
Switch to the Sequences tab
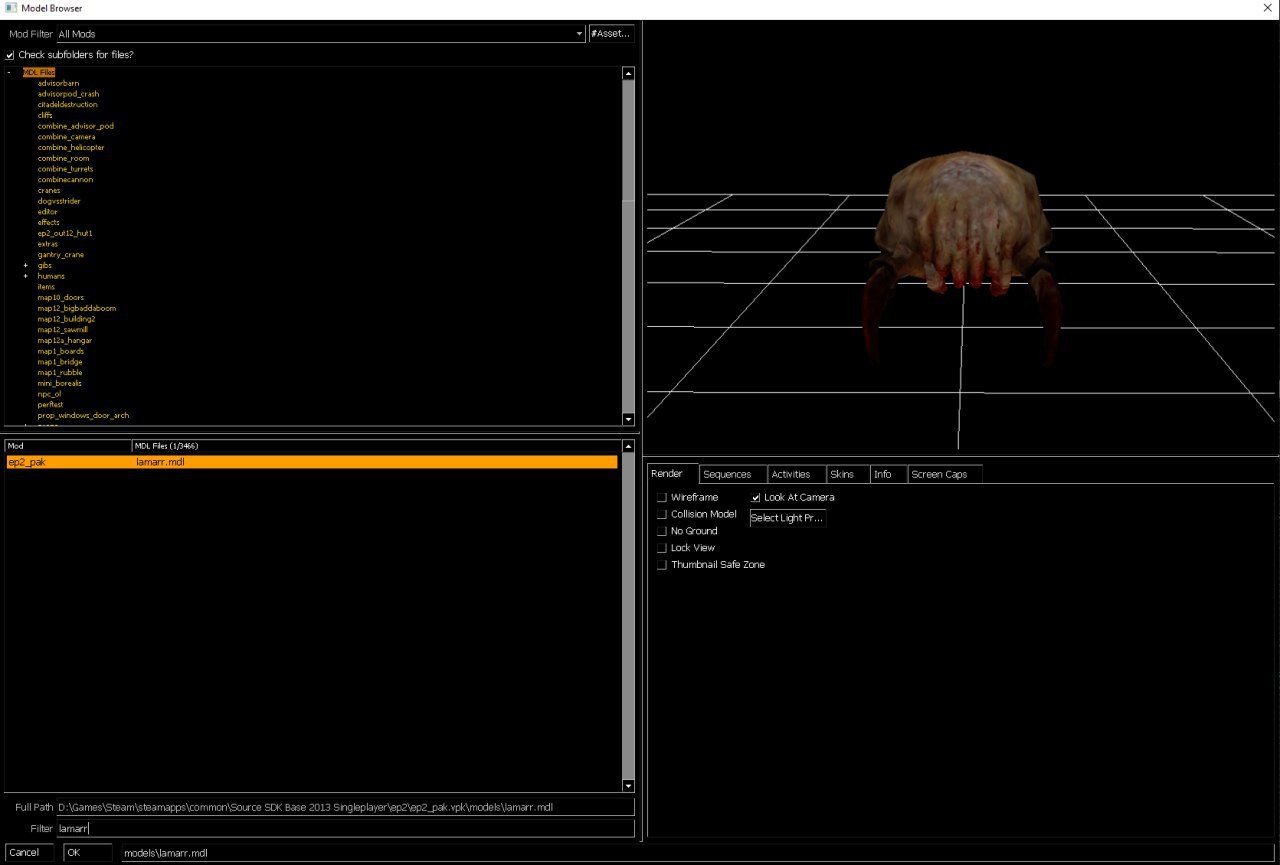tap(732, 474)
